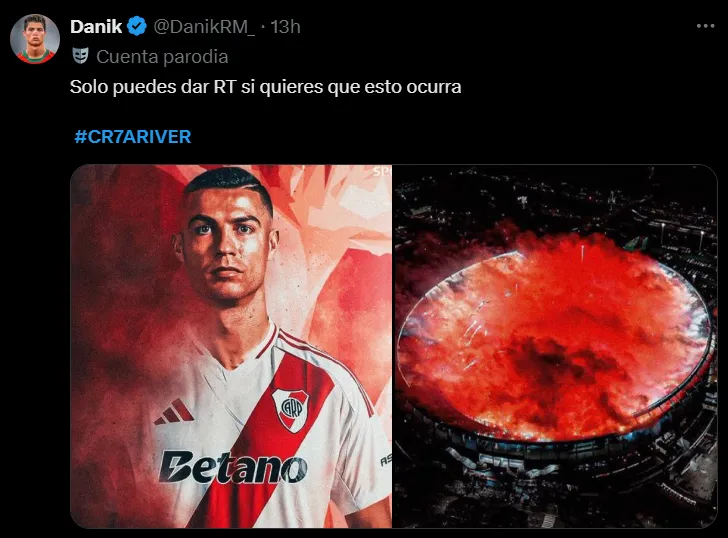The height and width of the screenshot is (538, 728).
Task: Visit the @DanikRM_ handle
Action: coord(204,27)
